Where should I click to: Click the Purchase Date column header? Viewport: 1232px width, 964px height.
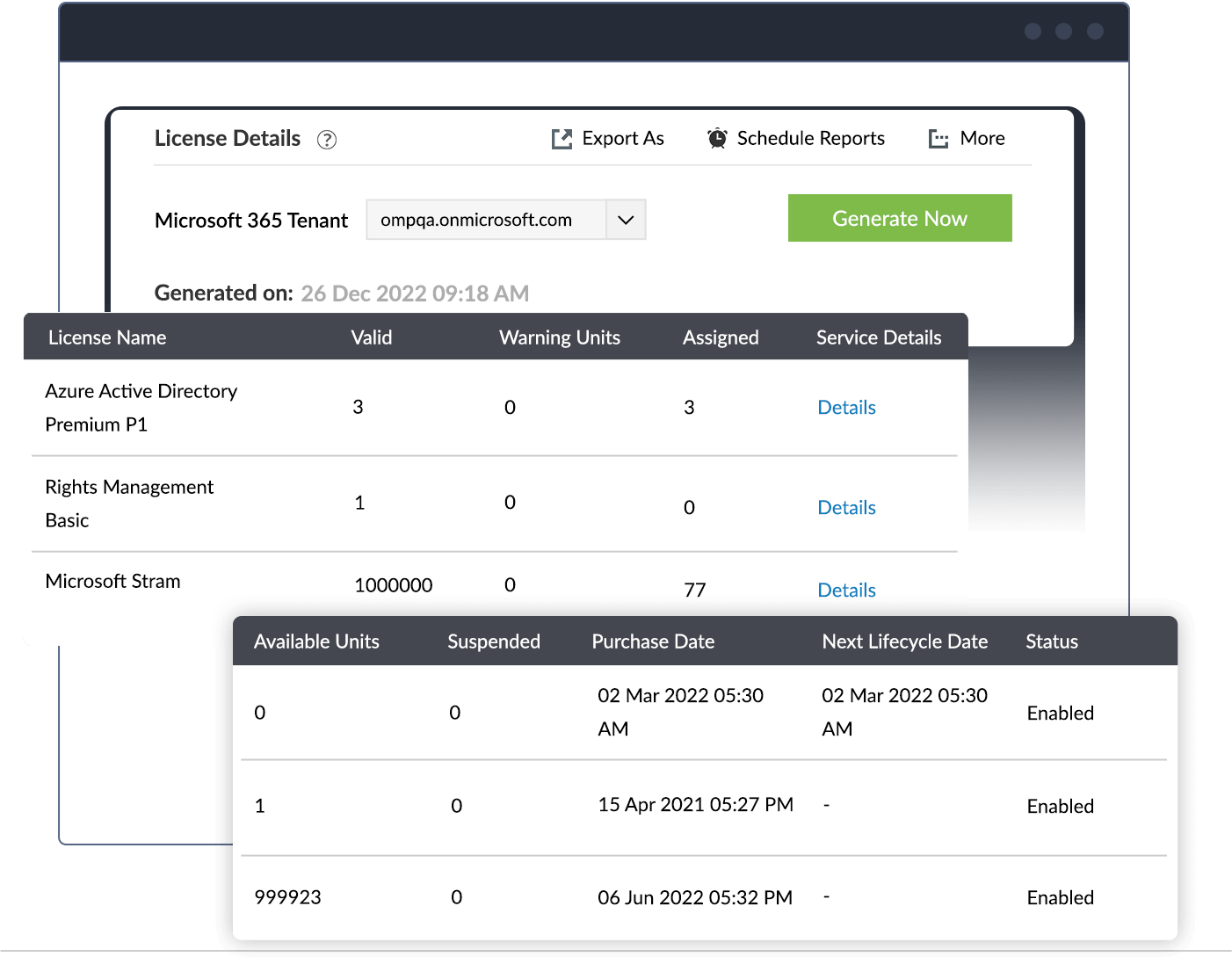click(x=653, y=641)
